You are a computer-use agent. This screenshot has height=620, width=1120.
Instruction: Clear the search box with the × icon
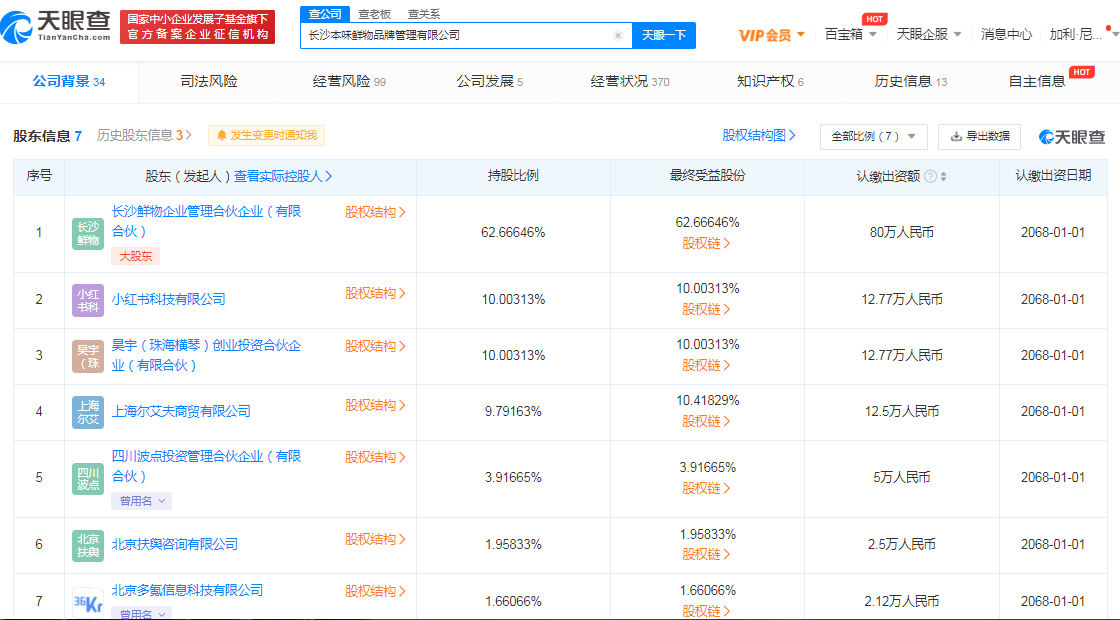(x=620, y=35)
